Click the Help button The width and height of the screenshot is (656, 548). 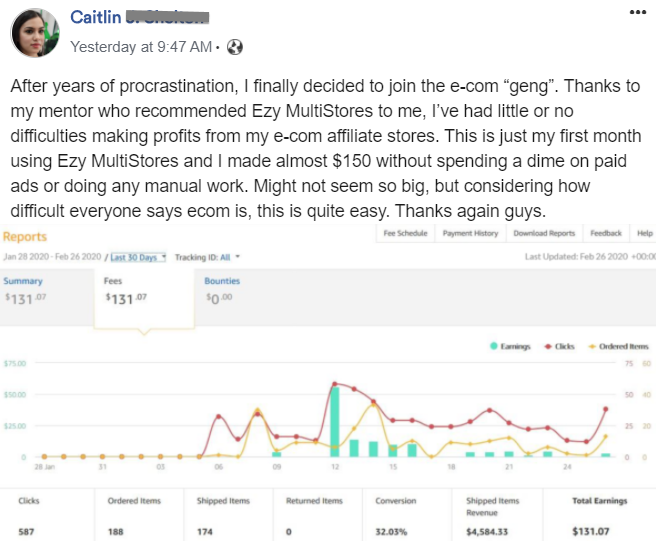click(x=644, y=233)
